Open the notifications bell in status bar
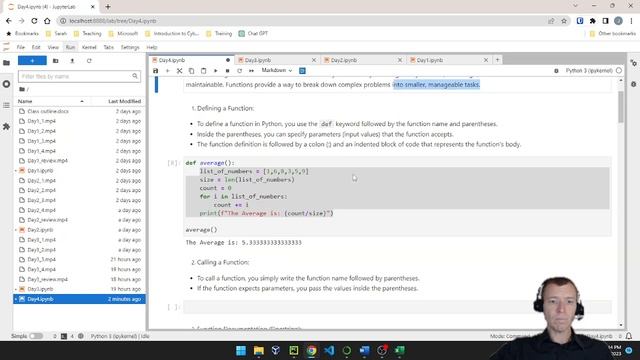640x360 pixels. pos(629,336)
